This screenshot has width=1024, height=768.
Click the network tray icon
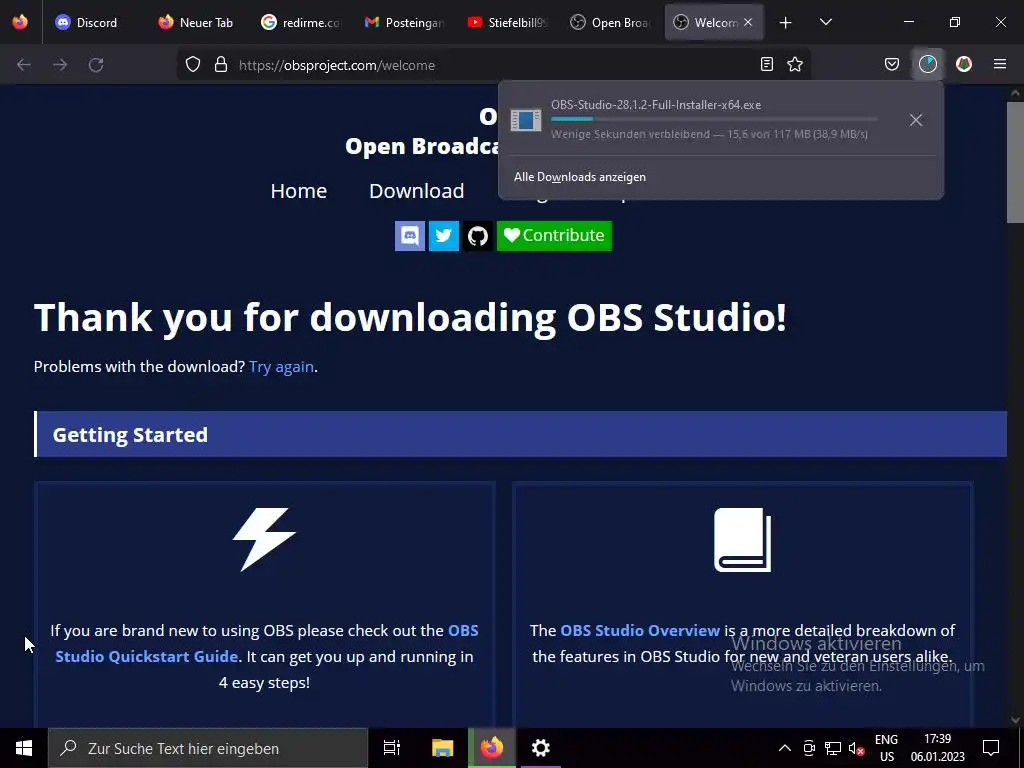(x=833, y=748)
